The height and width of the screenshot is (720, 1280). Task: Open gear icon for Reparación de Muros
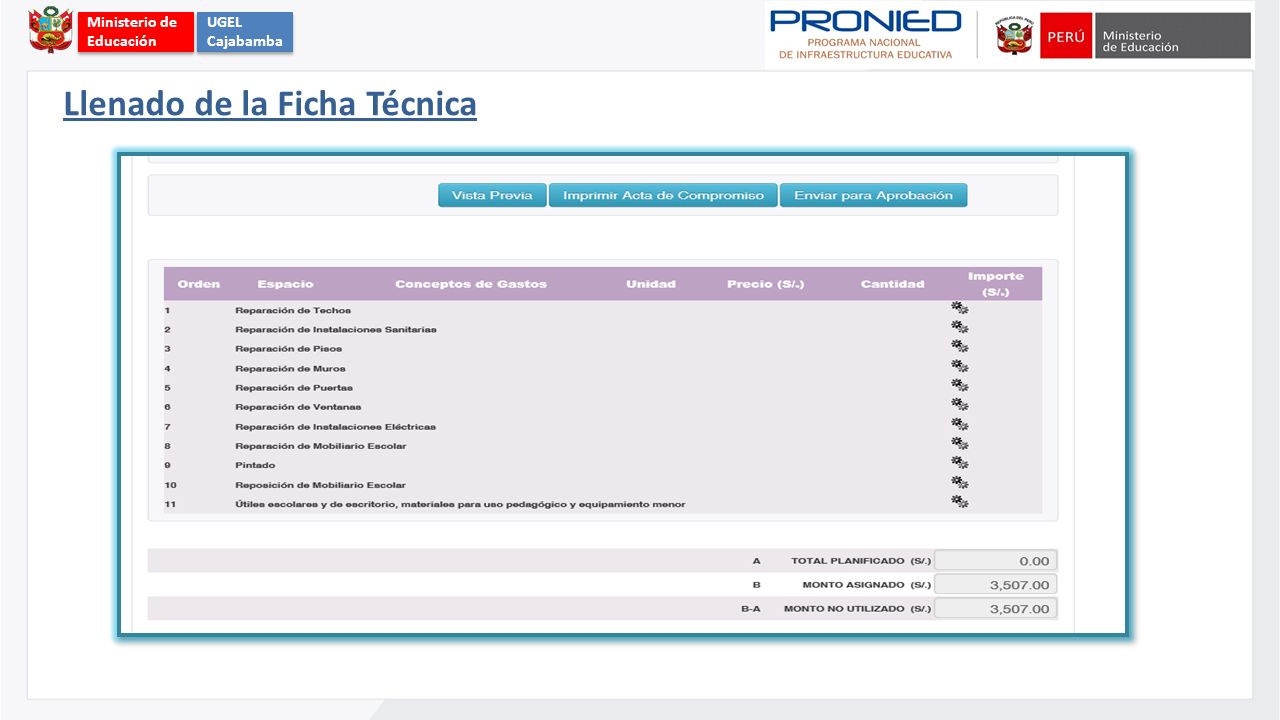(x=960, y=366)
